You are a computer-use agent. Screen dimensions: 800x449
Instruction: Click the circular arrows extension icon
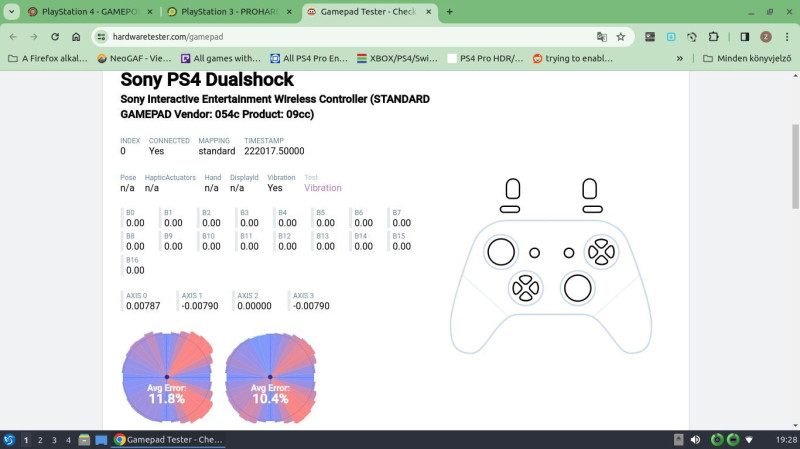tap(692, 37)
